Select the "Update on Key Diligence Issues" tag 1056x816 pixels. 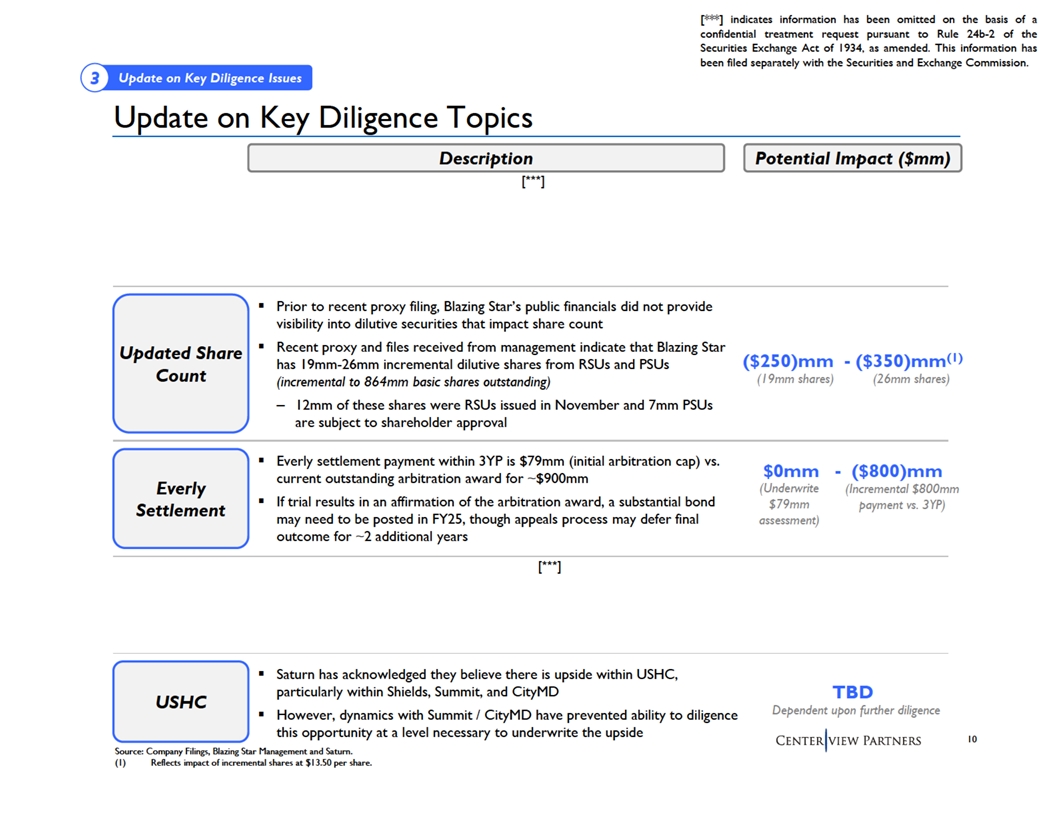point(209,79)
